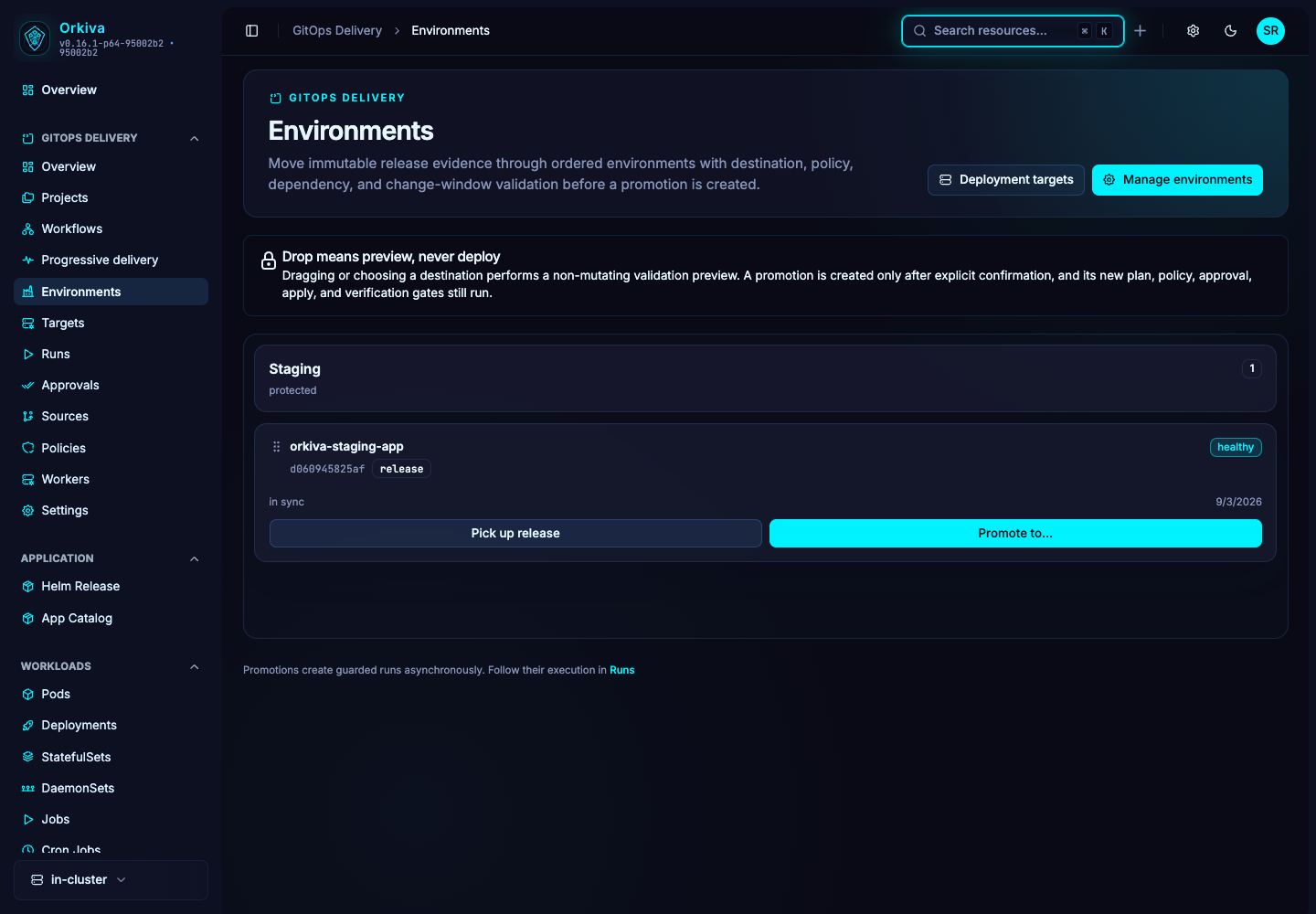Image resolution: width=1316 pixels, height=914 pixels.
Task: Click the Orkiva logo icon
Action: click(35, 37)
